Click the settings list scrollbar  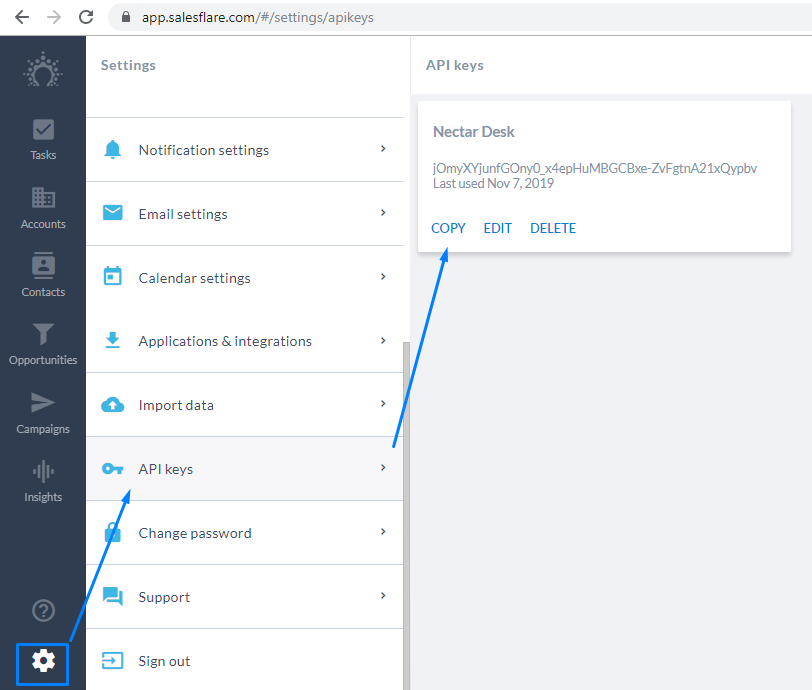point(407,515)
